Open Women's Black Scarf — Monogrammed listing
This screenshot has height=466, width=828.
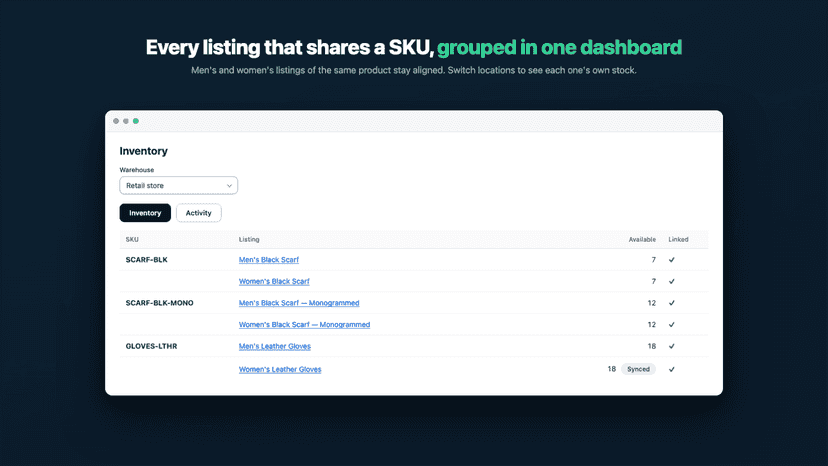point(304,324)
